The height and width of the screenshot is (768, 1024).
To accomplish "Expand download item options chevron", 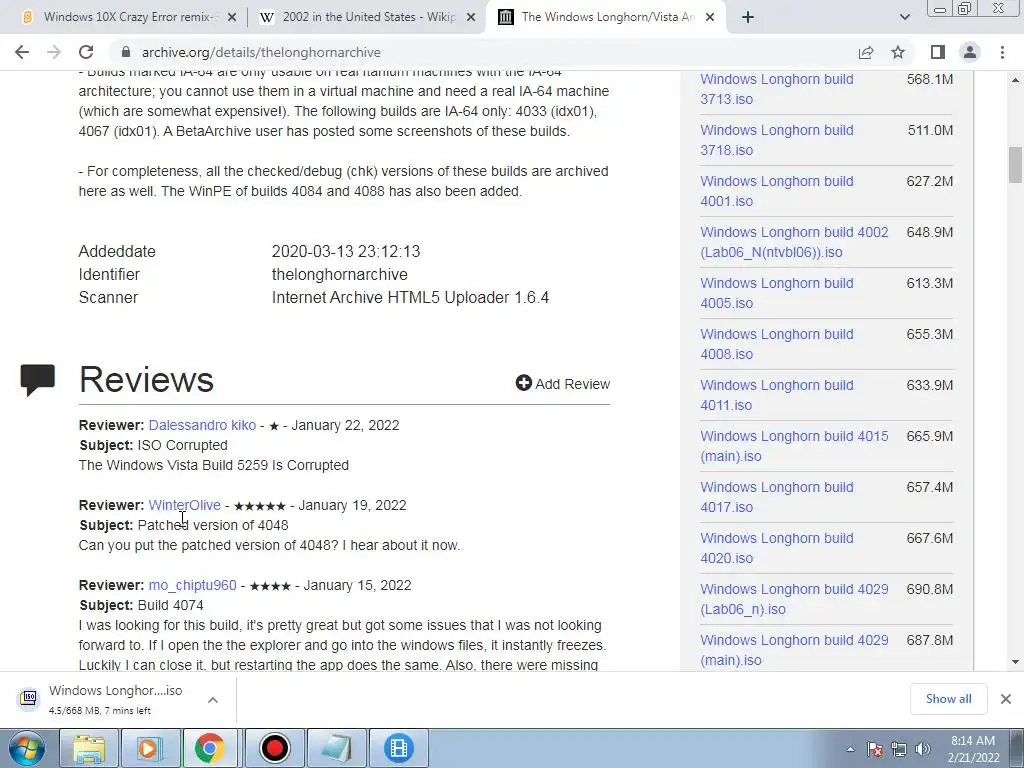I will click(212, 699).
